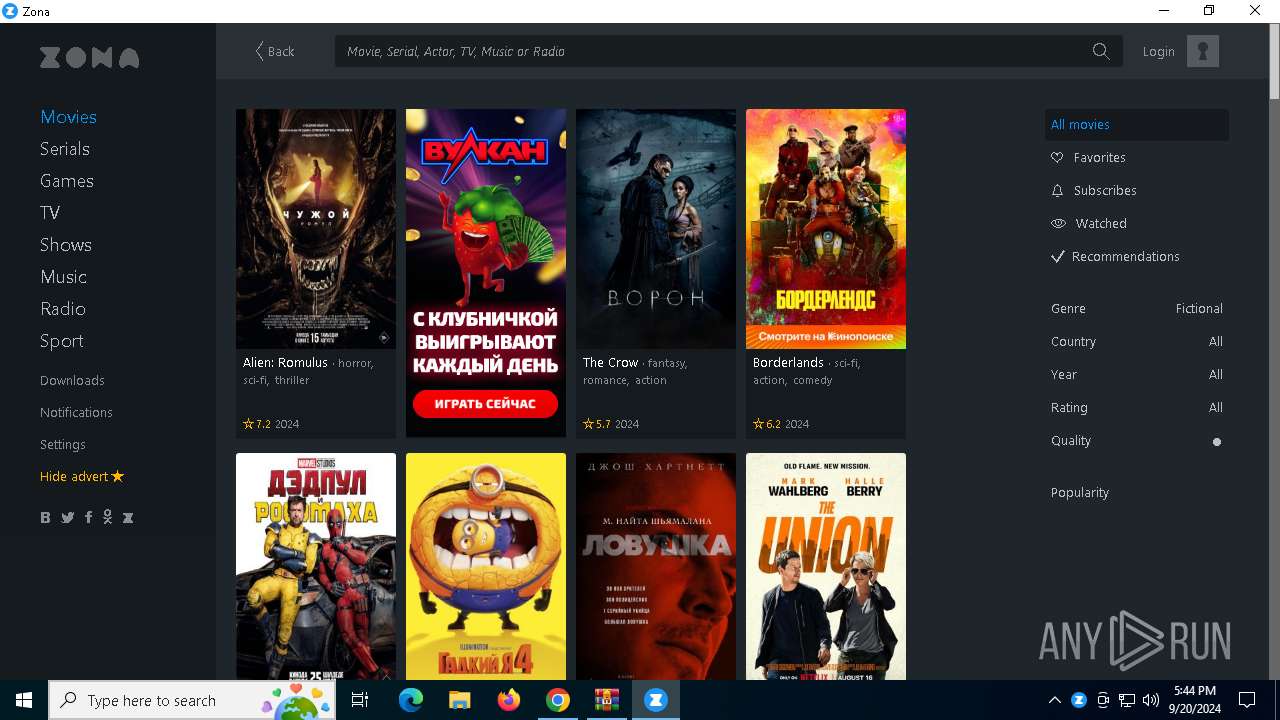
Task: Select the Movies section
Action: coord(68,117)
